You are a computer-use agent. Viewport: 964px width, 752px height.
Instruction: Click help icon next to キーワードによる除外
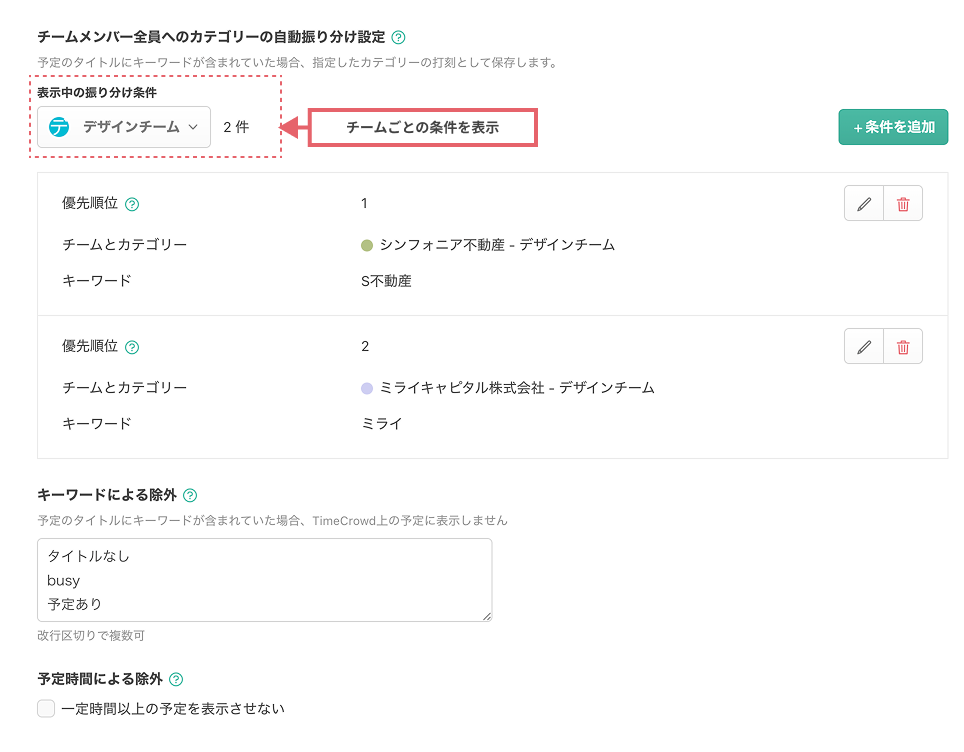[190, 495]
